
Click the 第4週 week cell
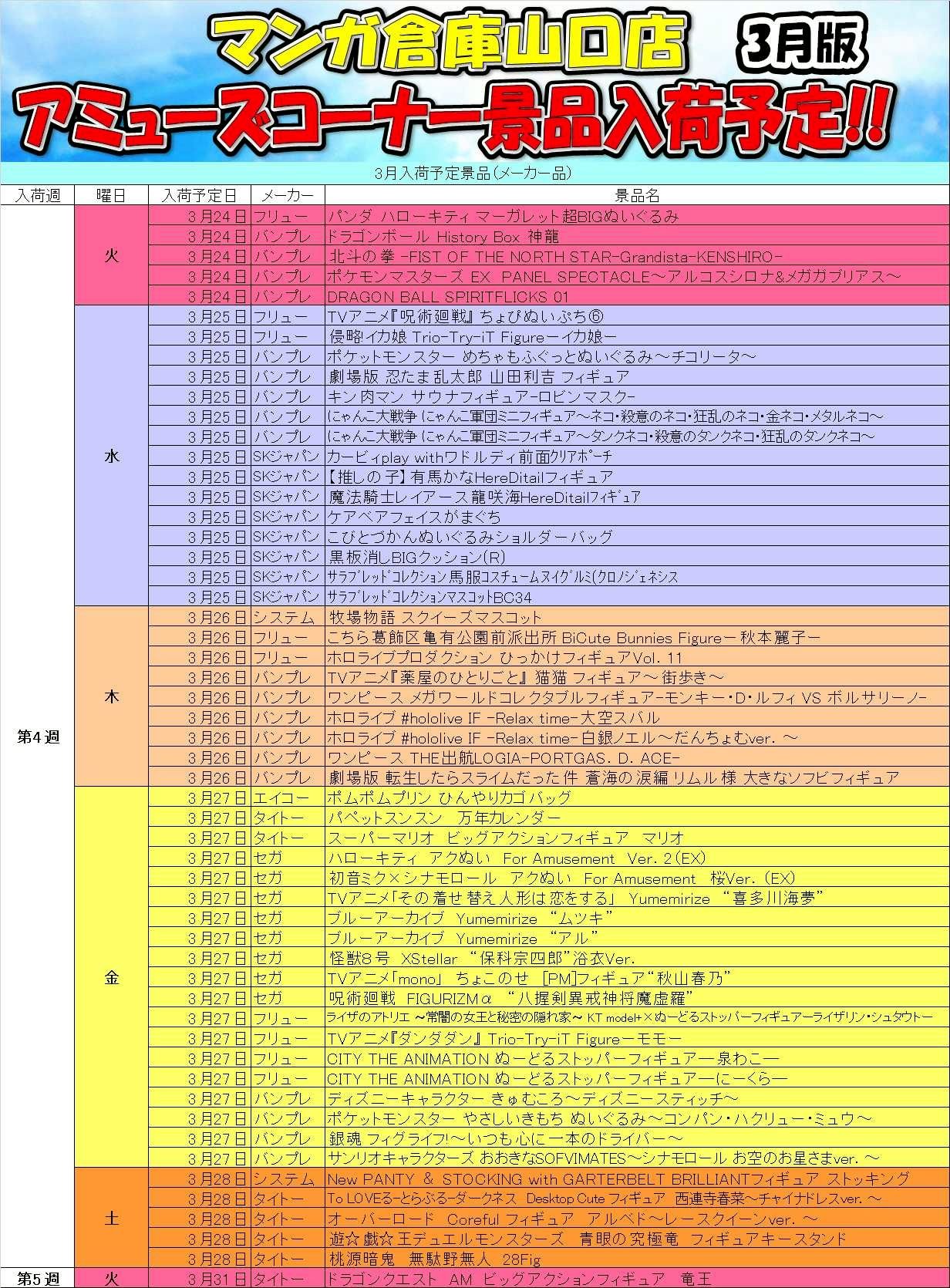tap(37, 737)
